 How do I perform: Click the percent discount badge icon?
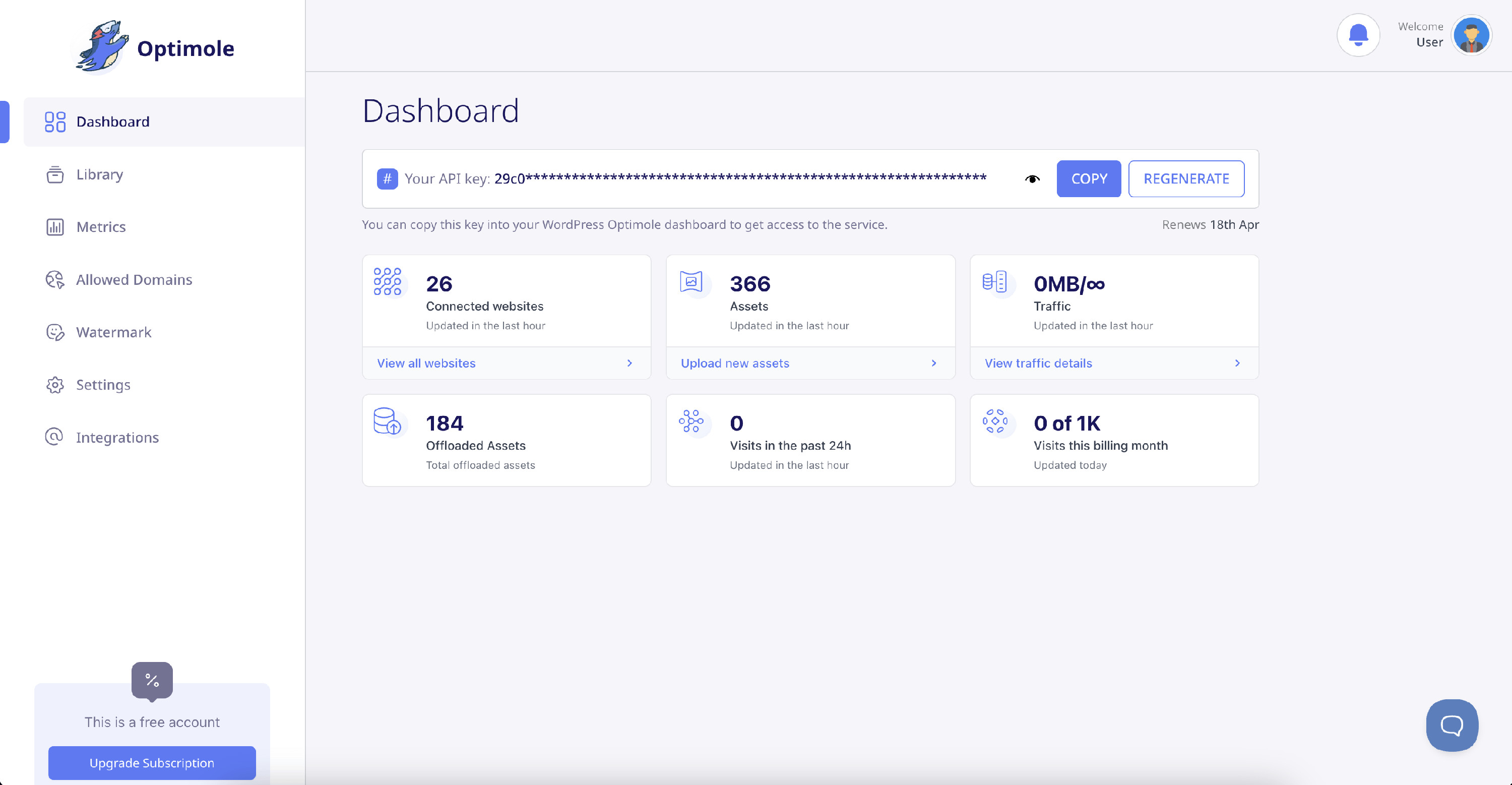click(x=152, y=680)
